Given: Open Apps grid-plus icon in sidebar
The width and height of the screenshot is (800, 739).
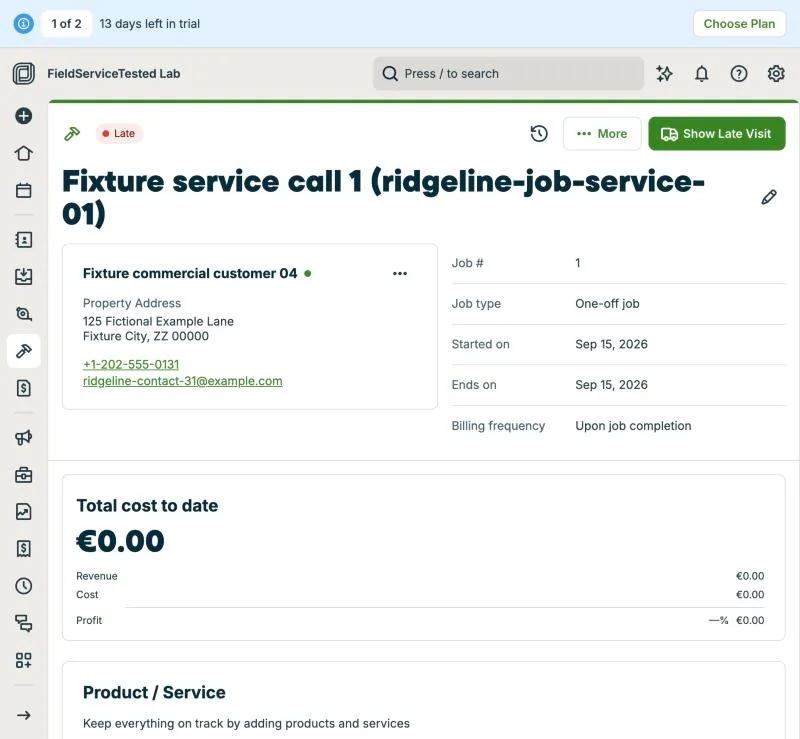Looking at the screenshot, I should point(23,660).
